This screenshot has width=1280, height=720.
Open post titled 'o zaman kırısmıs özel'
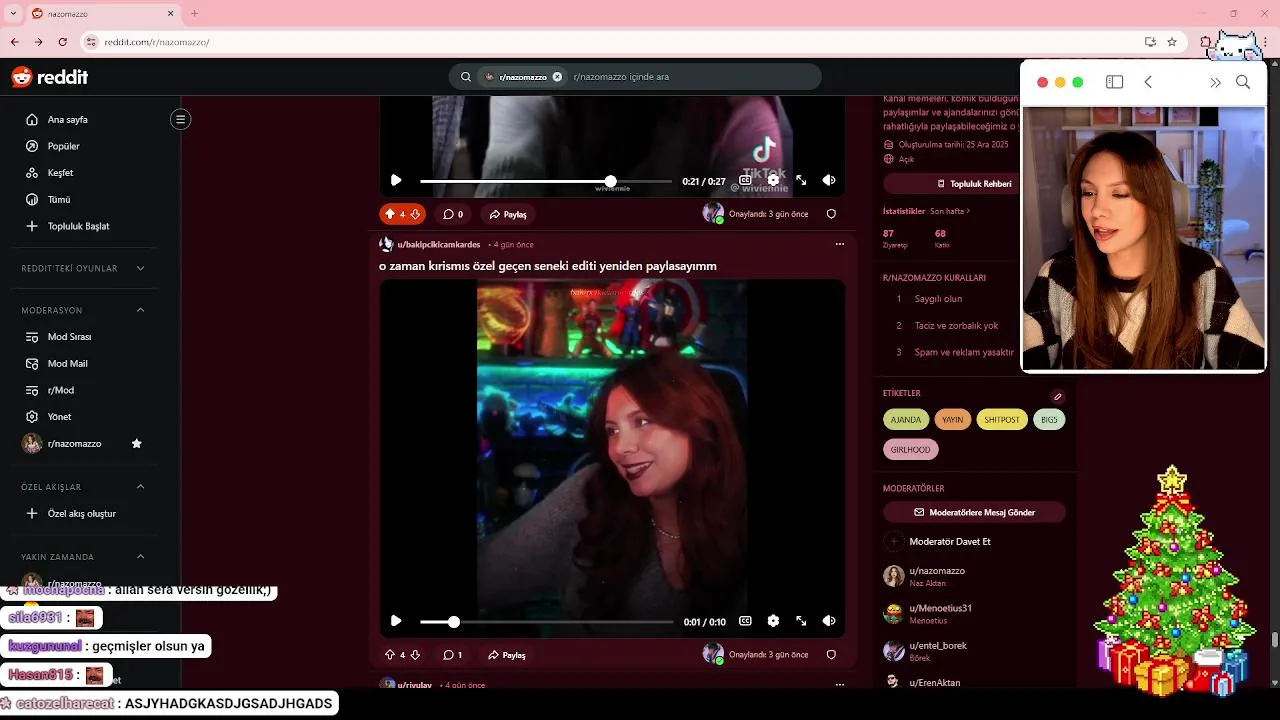(547, 266)
